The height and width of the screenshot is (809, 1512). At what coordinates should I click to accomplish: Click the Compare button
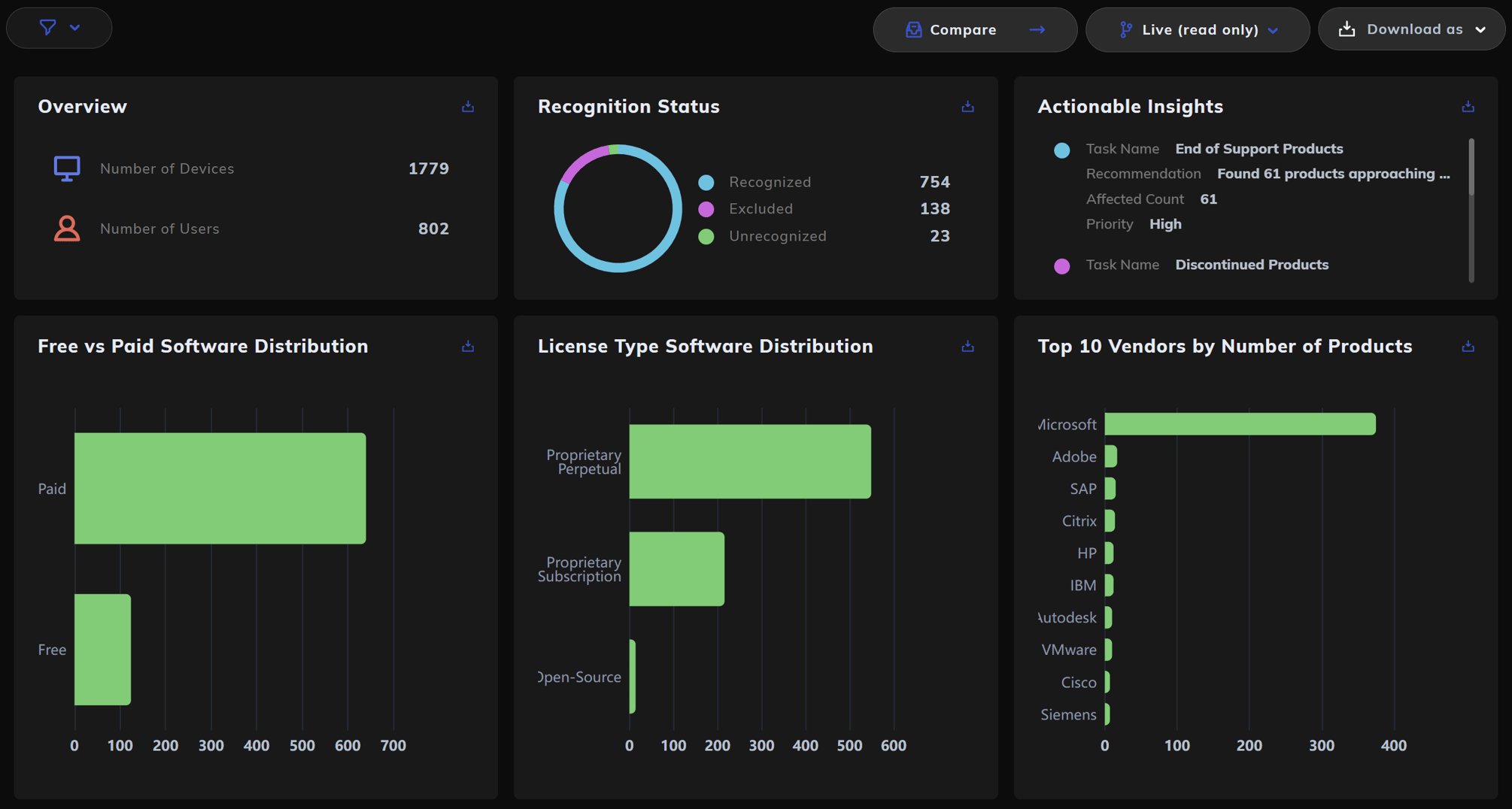975,30
